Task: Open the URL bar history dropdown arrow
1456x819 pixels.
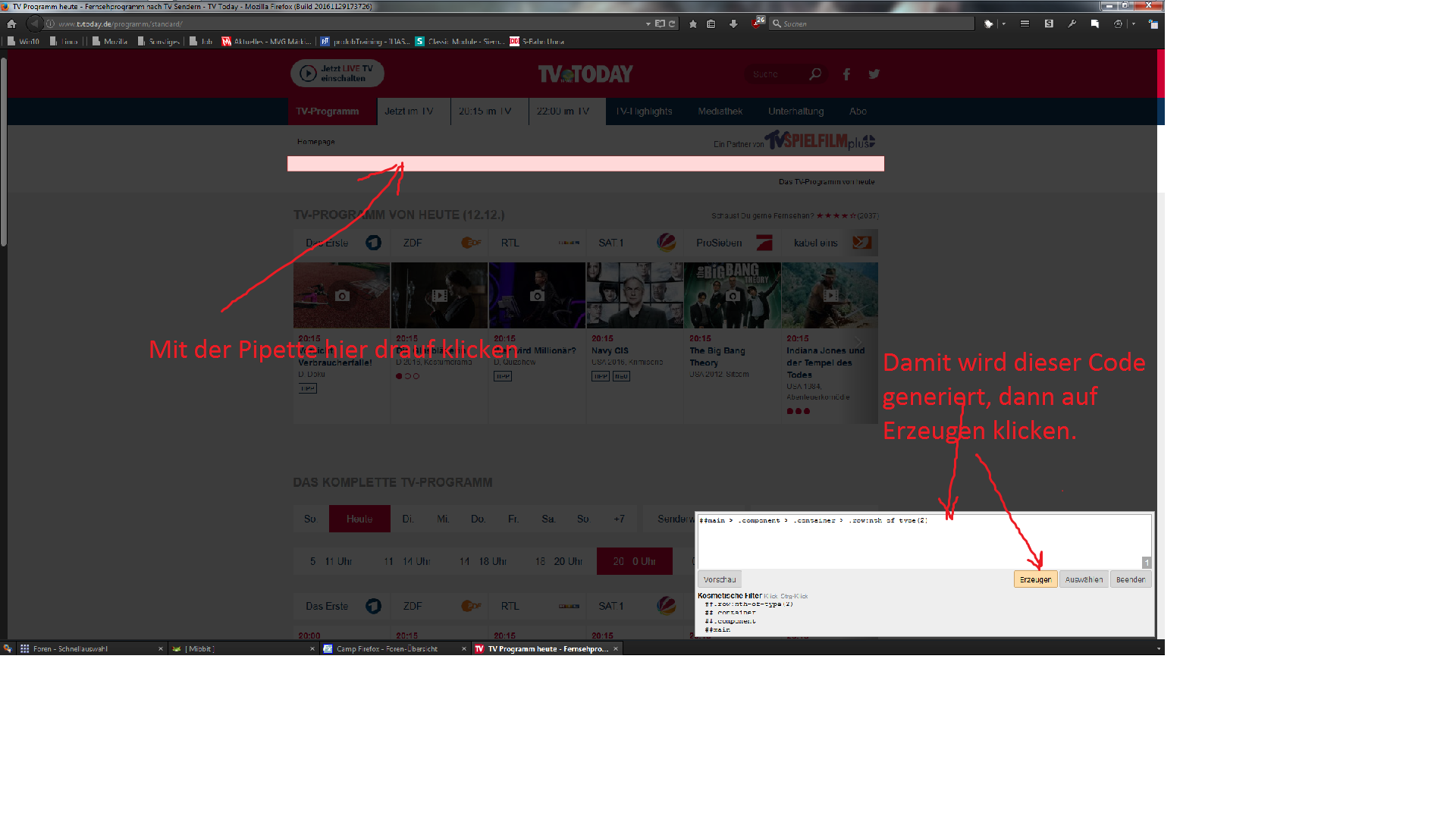Action: pyautogui.click(x=648, y=24)
